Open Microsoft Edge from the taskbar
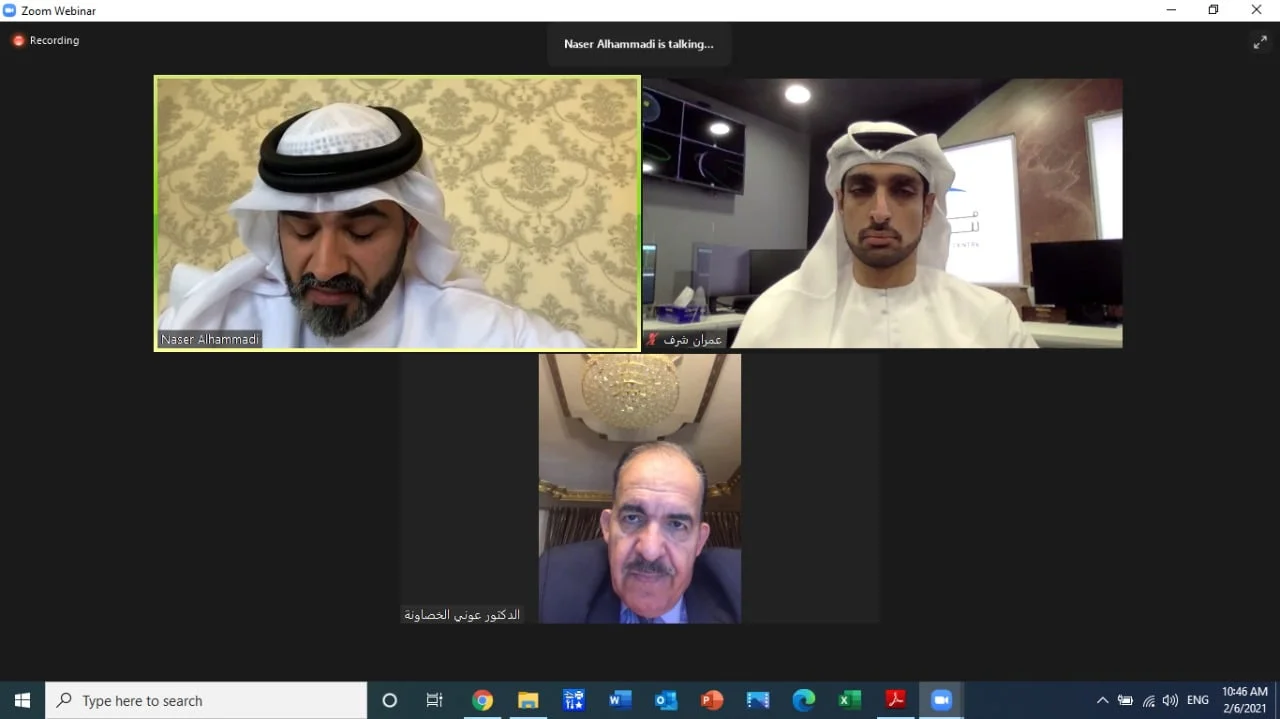Viewport: 1280px width, 719px height. tap(804, 700)
